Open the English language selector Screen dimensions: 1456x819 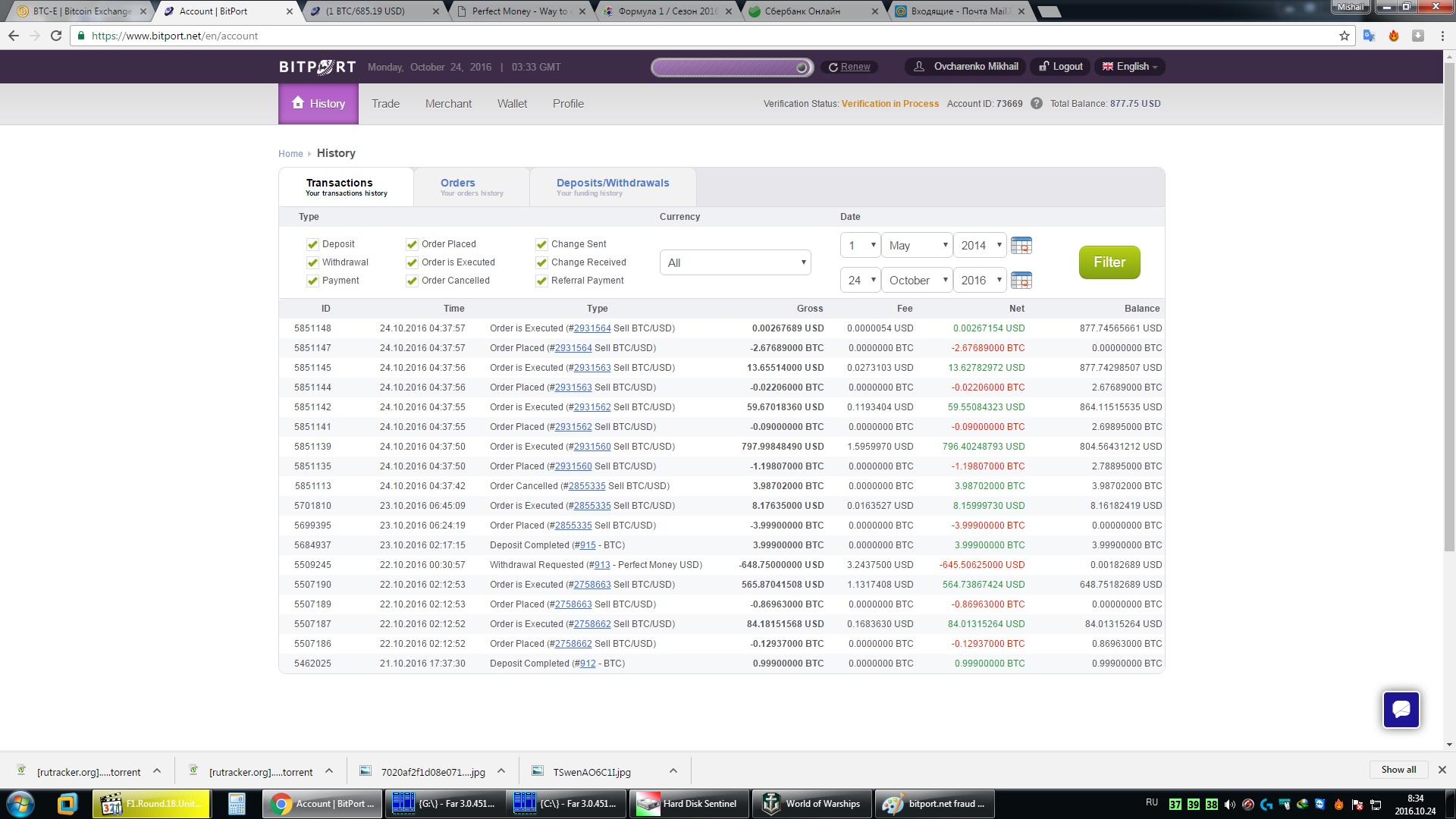(1130, 67)
